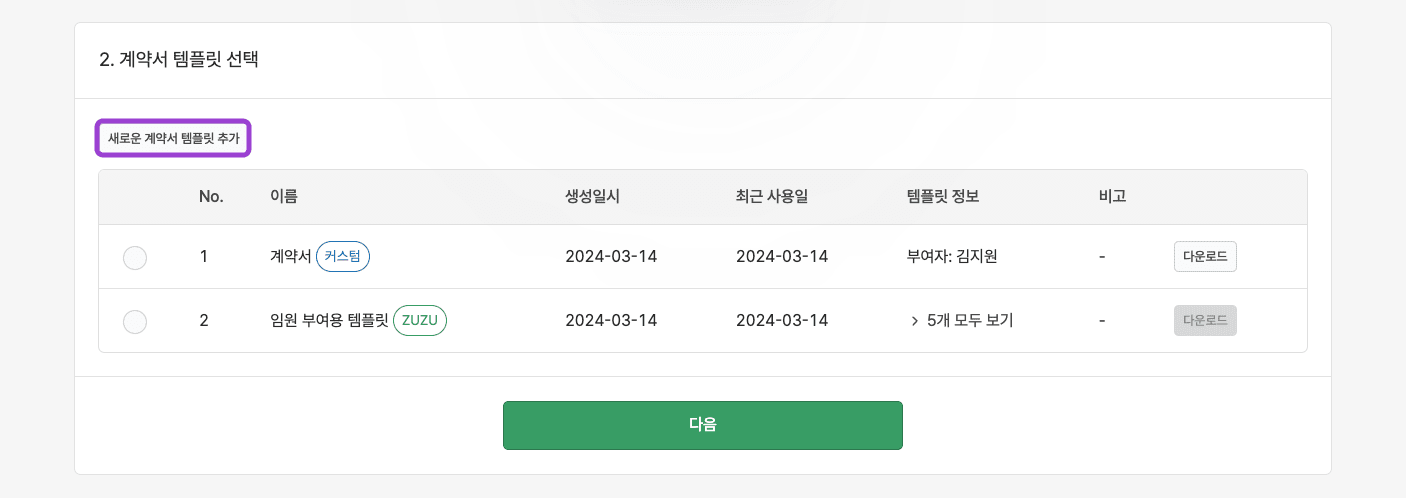Click the 비고 column header
Image resolution: width=1406 pixels, height=498 pixels.
pyautogui.click(x=1112, y=197)
